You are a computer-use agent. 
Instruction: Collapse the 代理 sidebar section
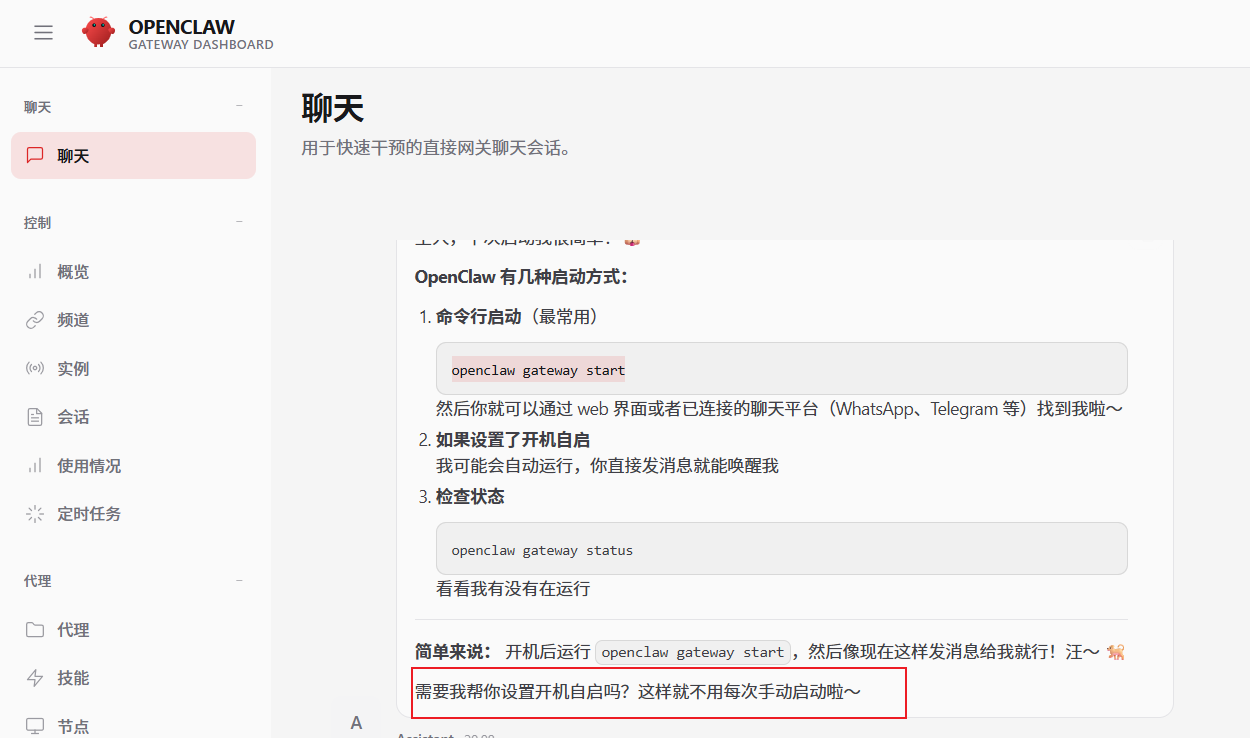tap(239, 580)
